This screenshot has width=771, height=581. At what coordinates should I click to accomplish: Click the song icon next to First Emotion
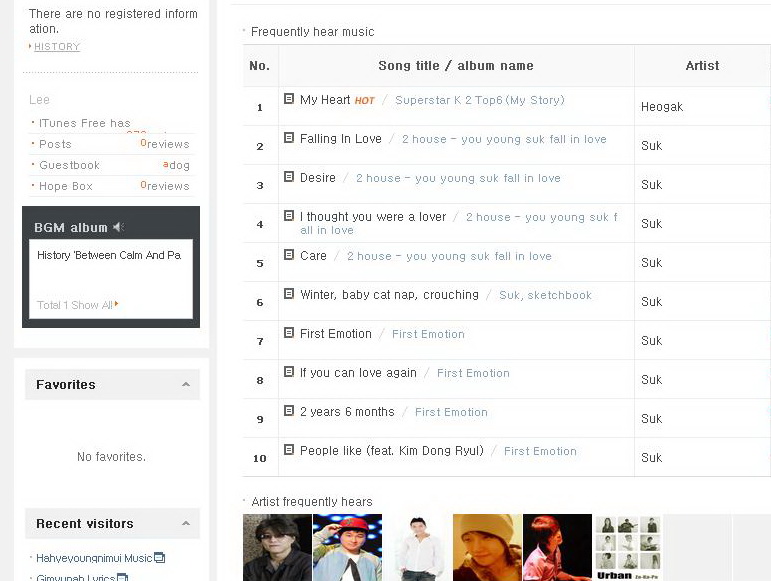[289, 333]
